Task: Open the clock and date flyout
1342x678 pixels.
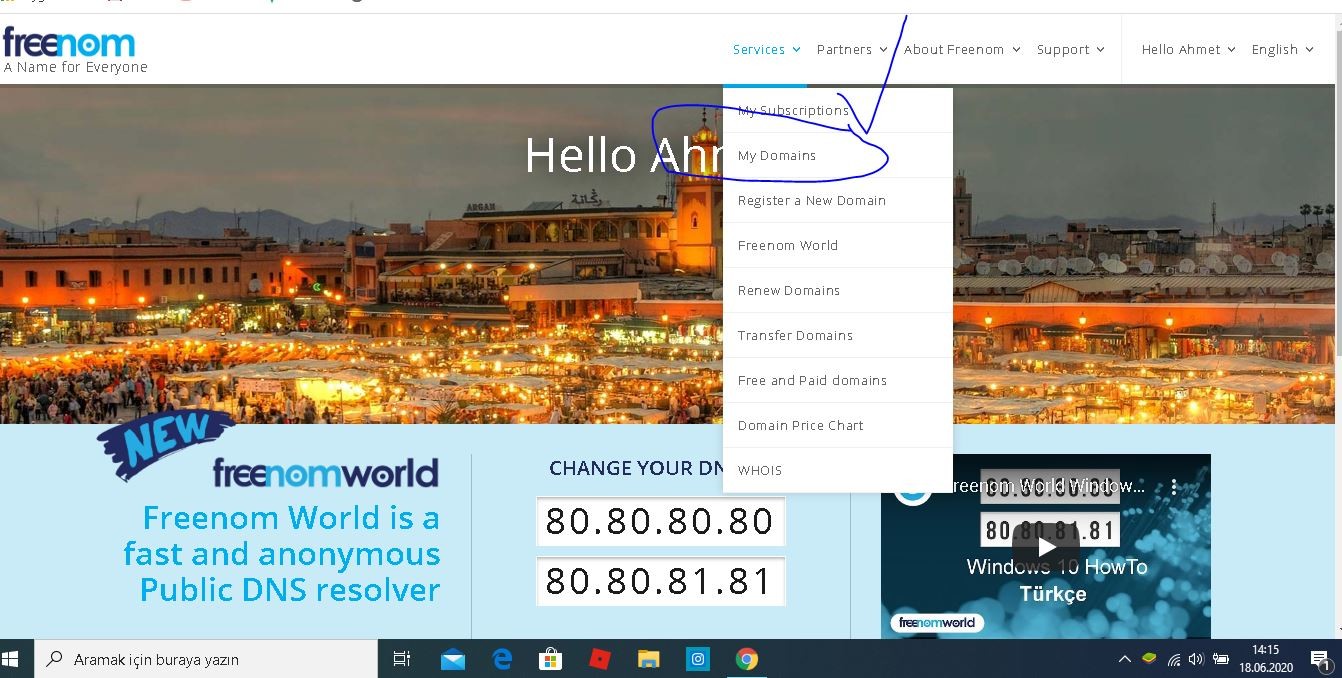Action: point(1266,659)
